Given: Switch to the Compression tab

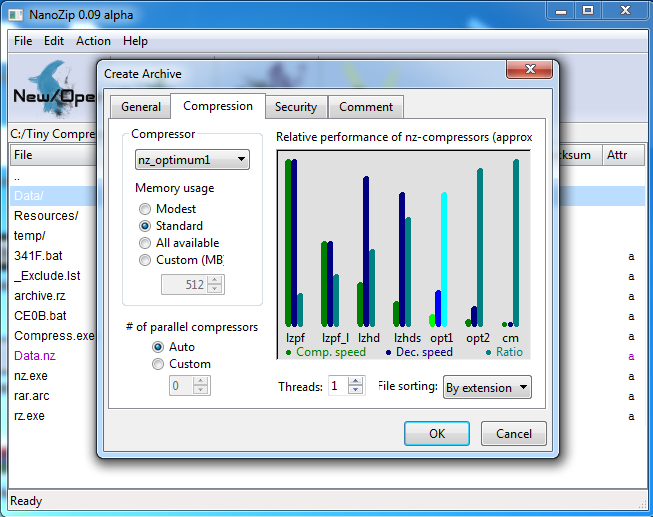Looking at the screenshot, I should (x=218, y=106).
